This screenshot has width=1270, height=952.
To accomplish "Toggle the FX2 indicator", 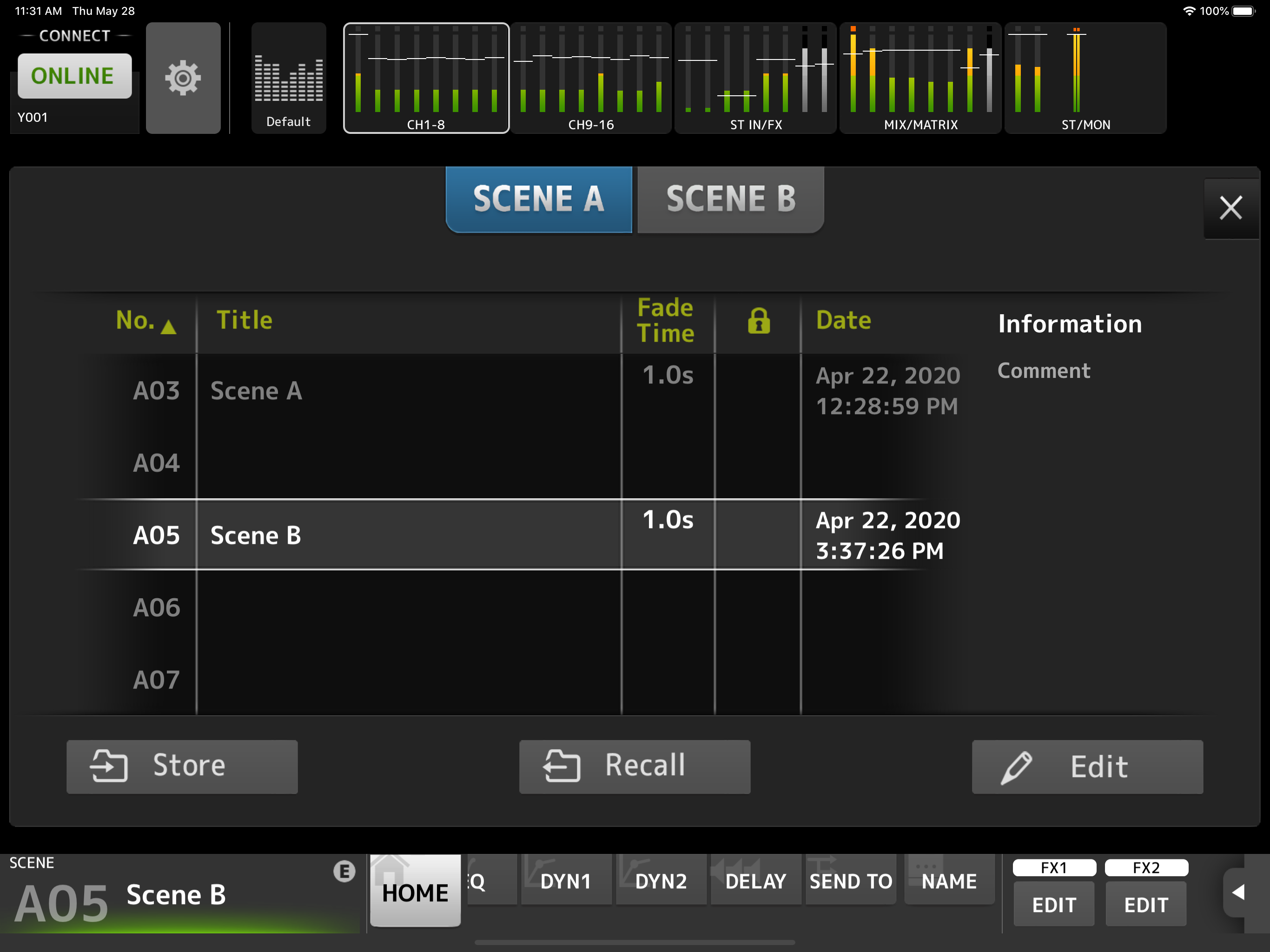I will tap(1145, 867).
